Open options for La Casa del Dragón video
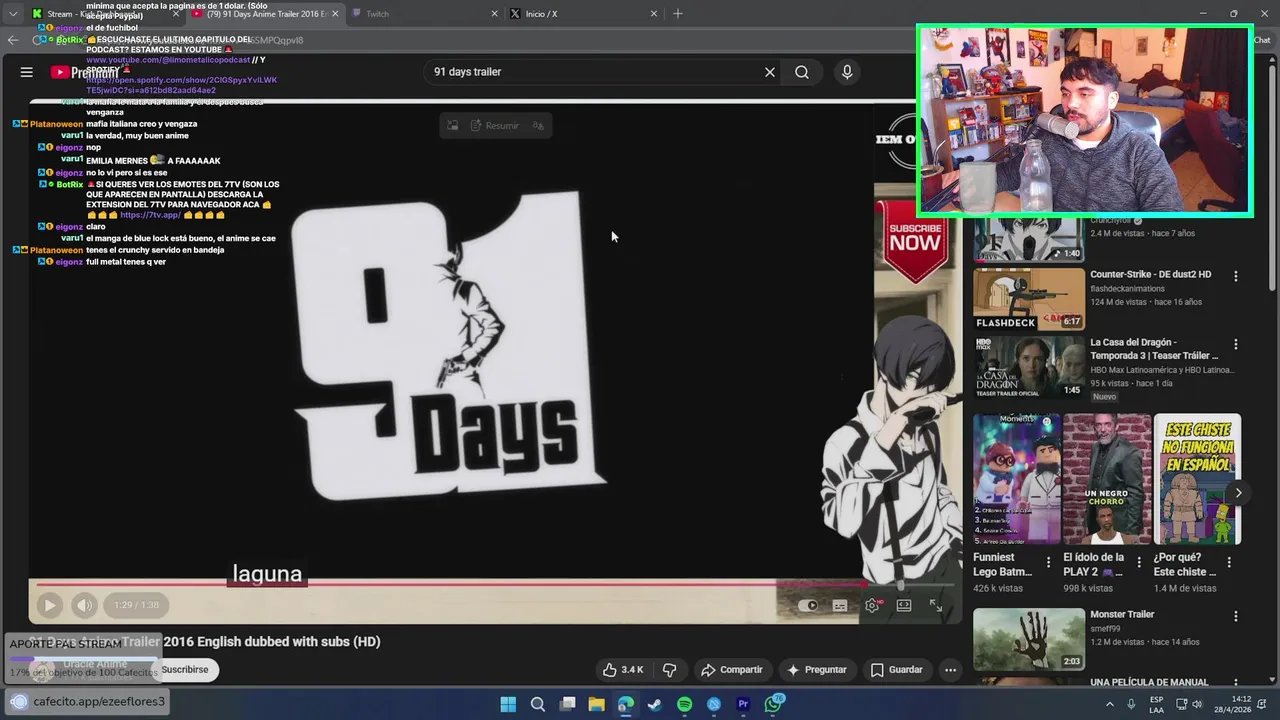This screenshot has width=1280, height=720. [x=1235, y=344]
